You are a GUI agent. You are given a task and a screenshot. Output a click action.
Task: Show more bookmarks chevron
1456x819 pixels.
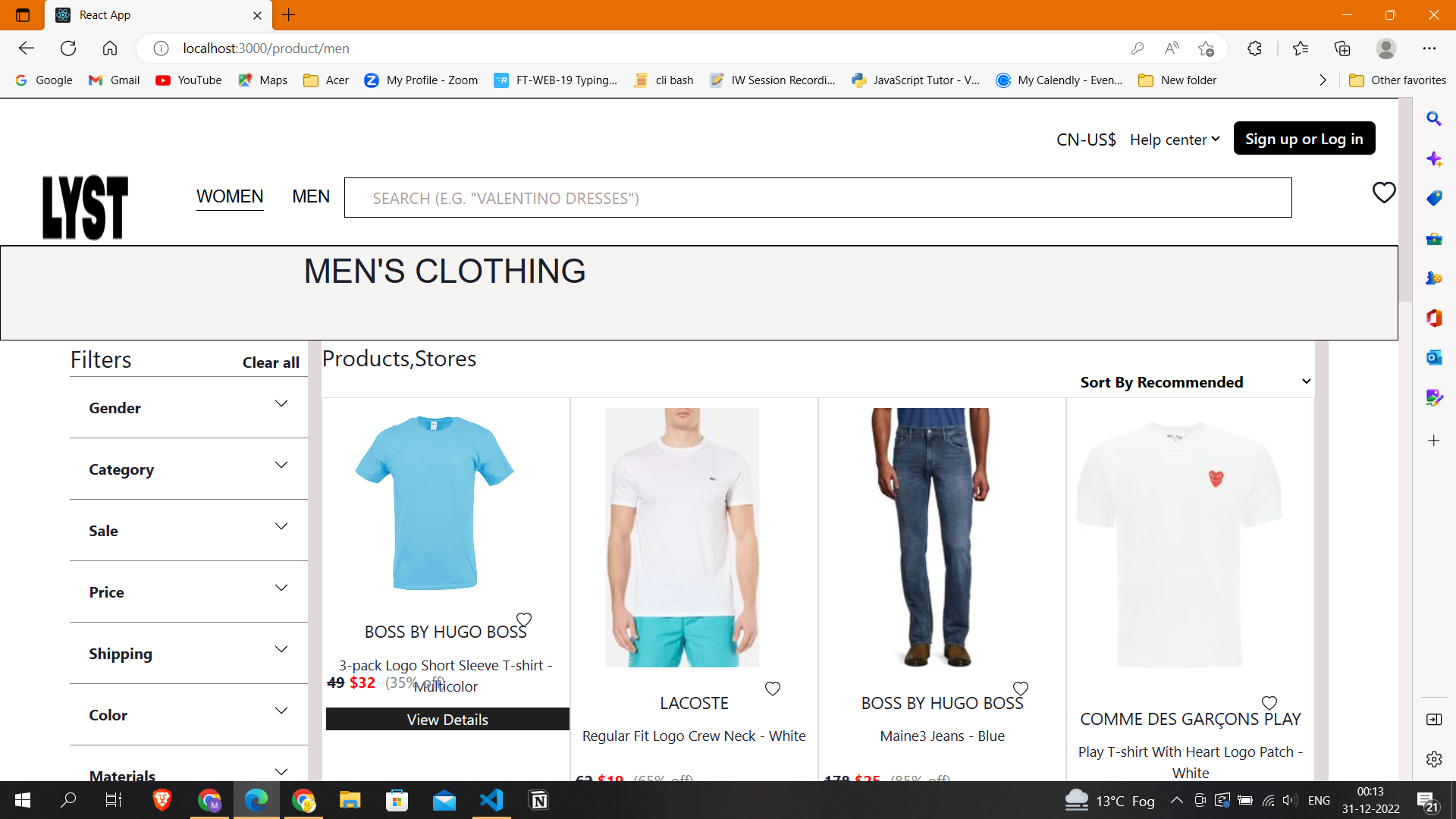point(1323,80)
